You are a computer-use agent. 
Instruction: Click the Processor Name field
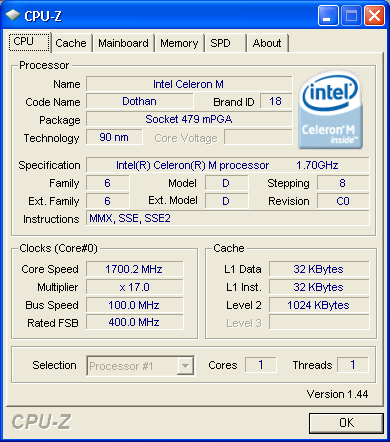tap(189, 84)
